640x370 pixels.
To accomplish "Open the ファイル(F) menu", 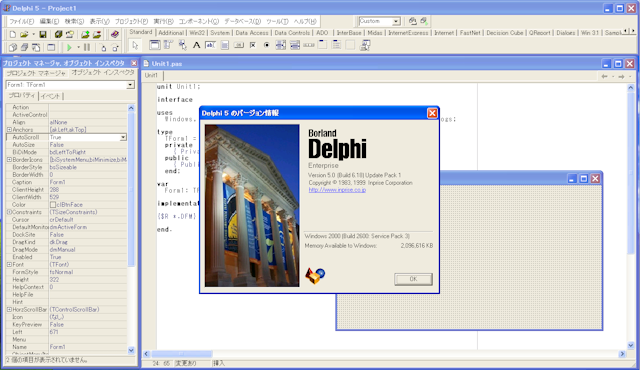I will tap(22, 21).
